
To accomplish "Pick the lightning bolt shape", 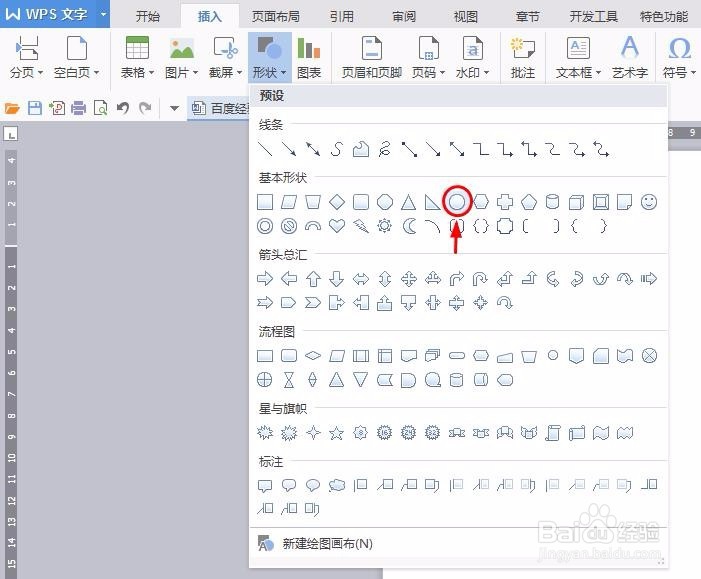I will pyautogui.click(x=360, y=226).
